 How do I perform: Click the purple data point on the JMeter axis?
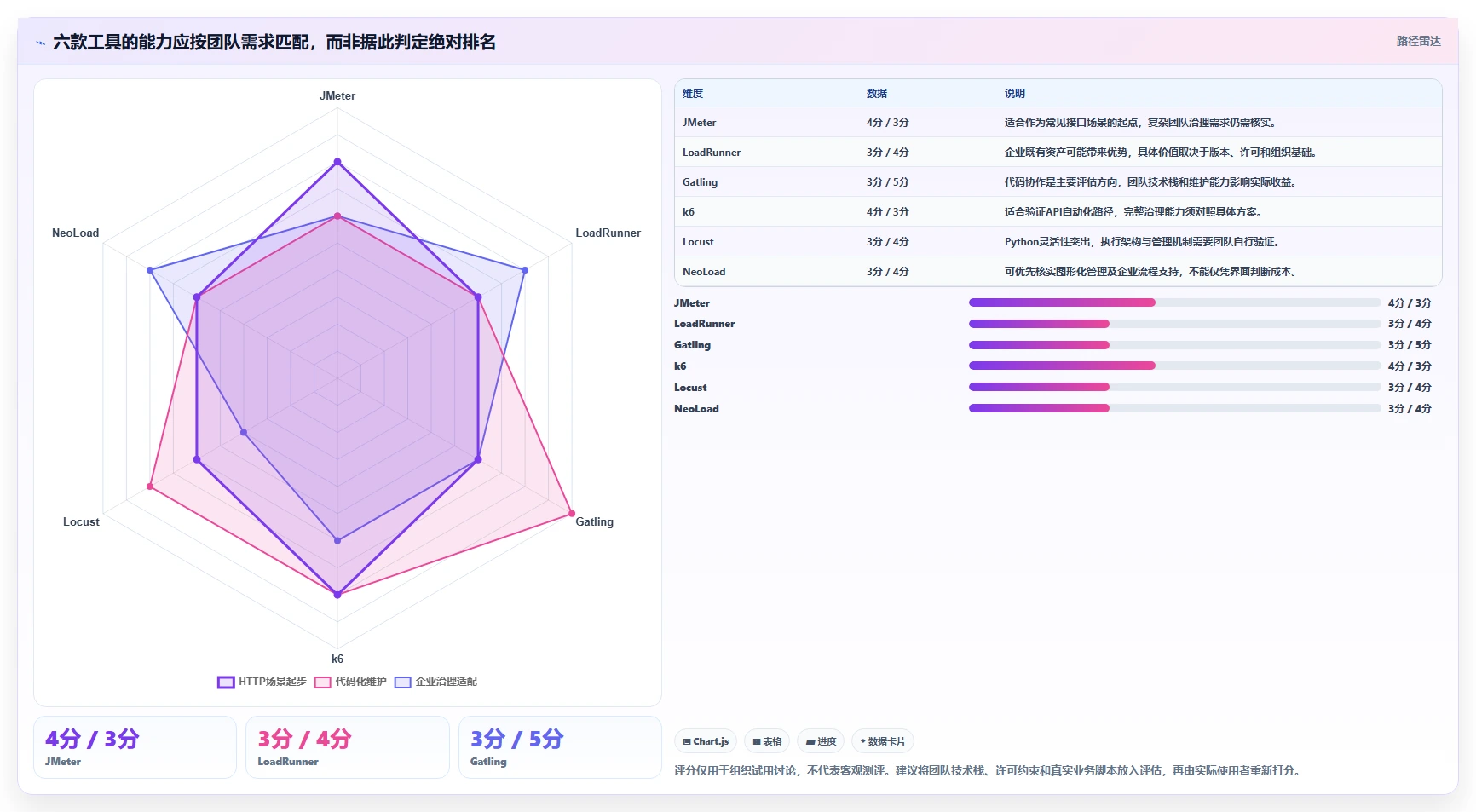pyautogui.click(x=337, y=162)
